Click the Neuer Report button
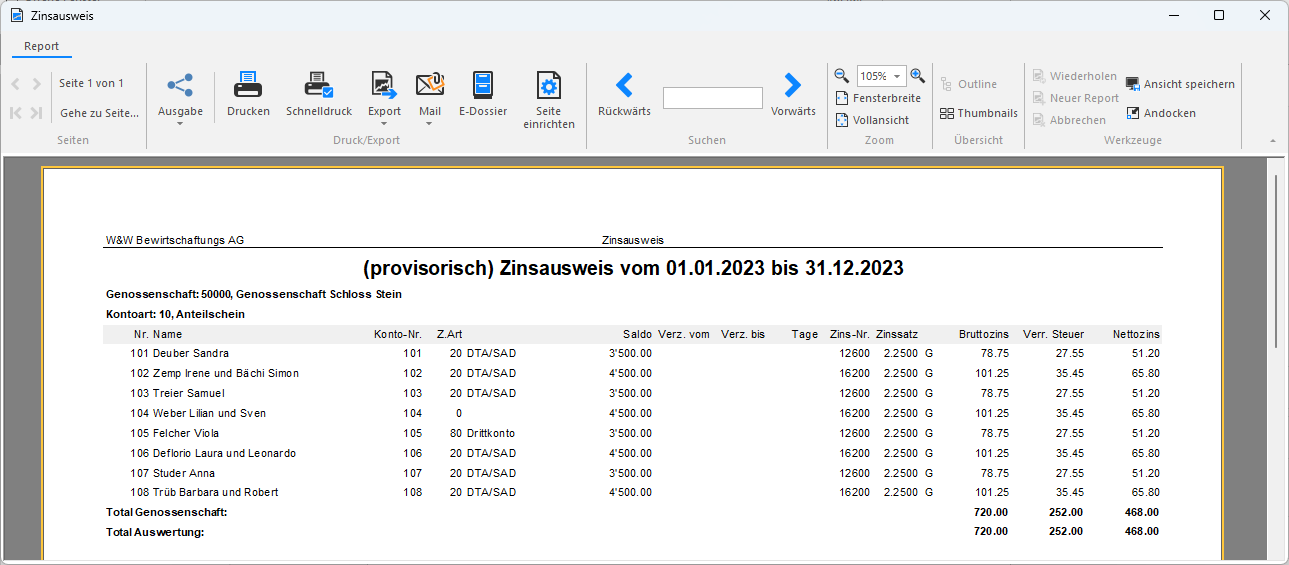Screen dimensions: 1289x565 1076,98
